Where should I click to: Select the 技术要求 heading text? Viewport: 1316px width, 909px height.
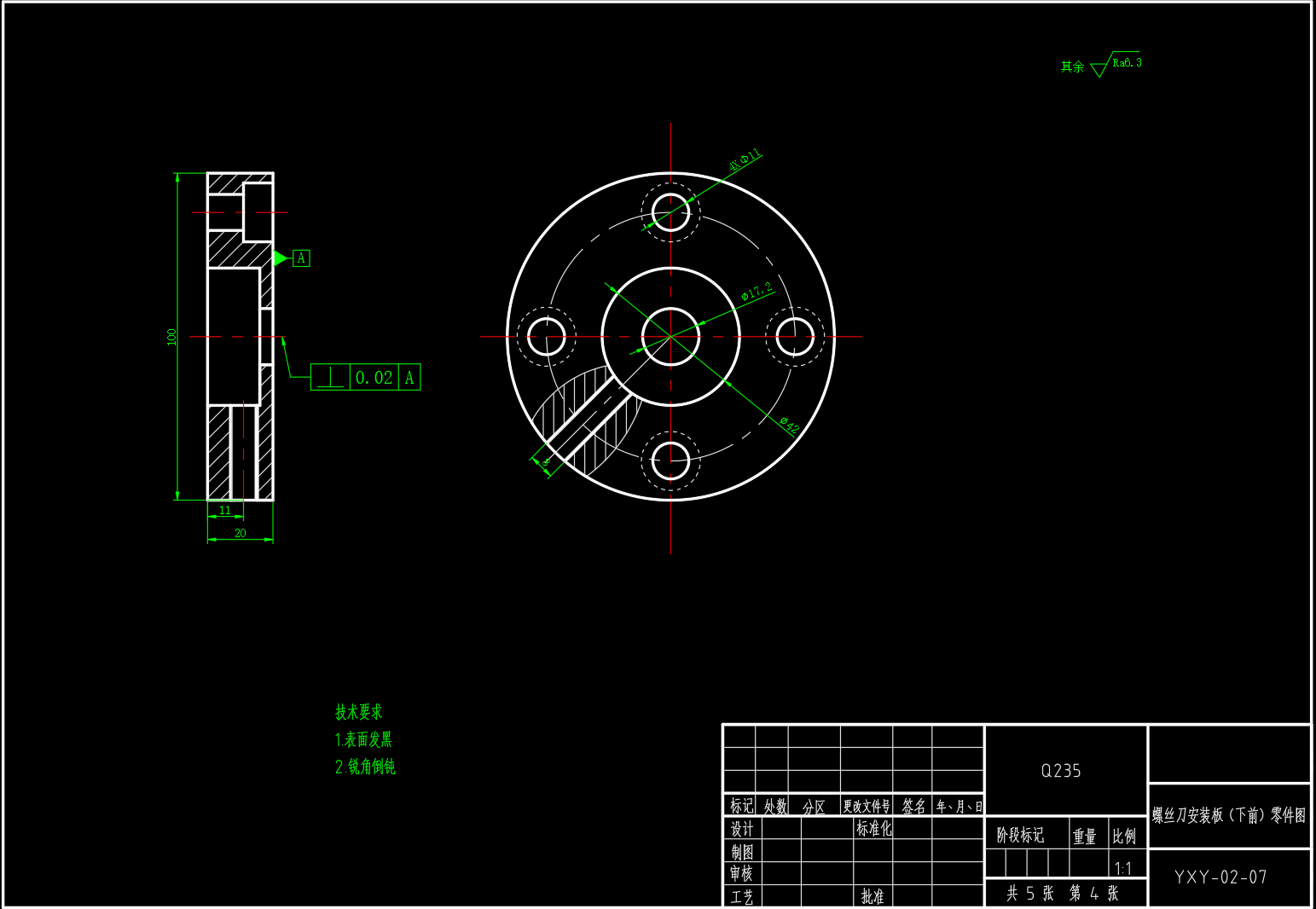coord(359,712)
